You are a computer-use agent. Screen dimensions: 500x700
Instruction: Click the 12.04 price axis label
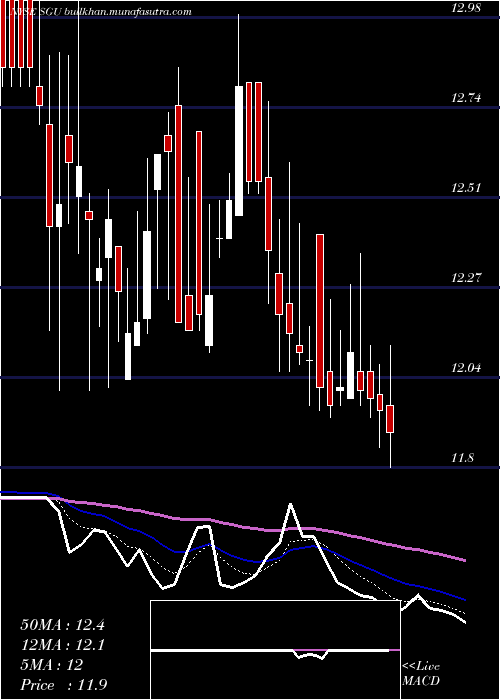(466, 368)
